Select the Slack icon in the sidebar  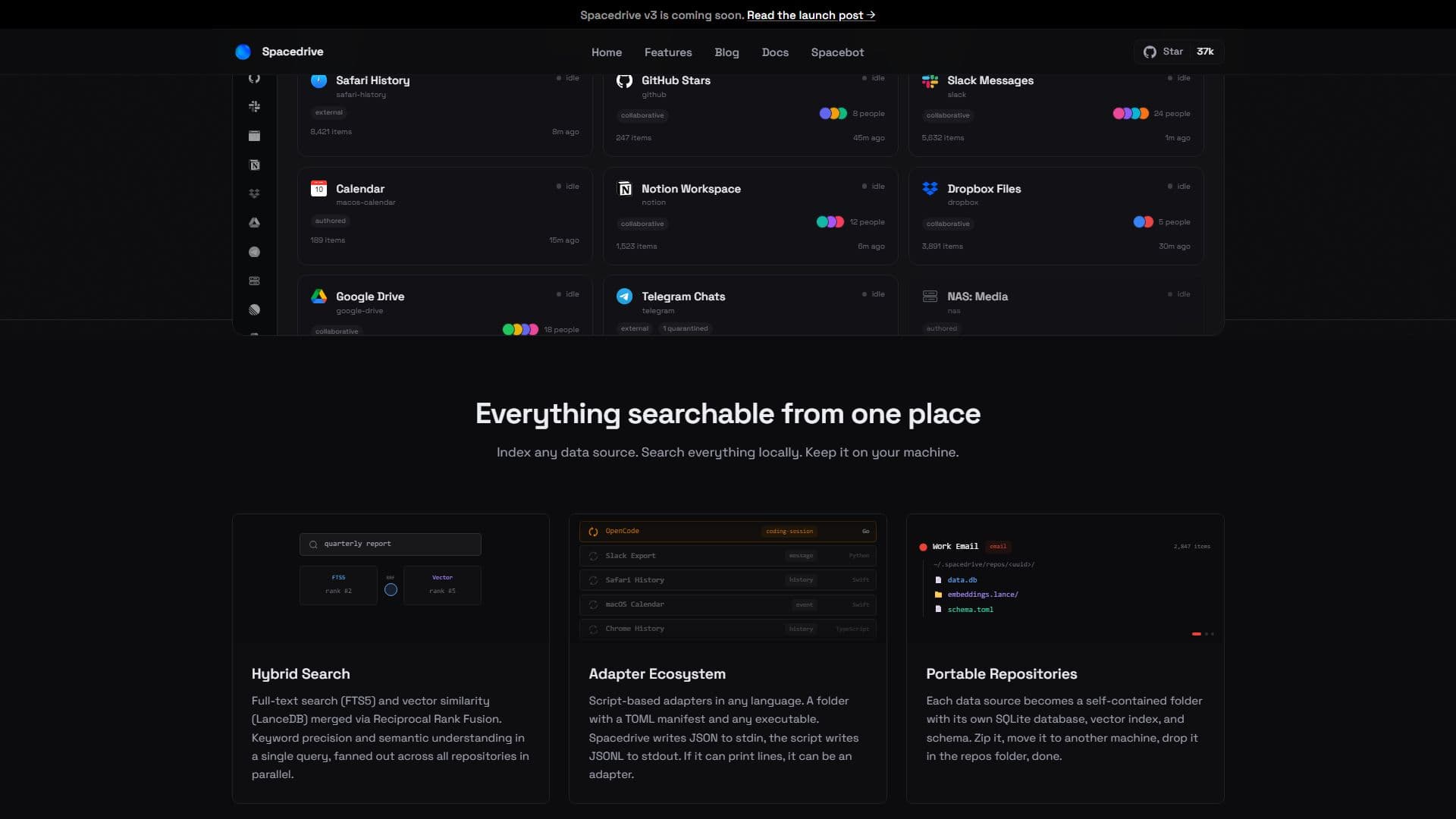click(254, 107)
